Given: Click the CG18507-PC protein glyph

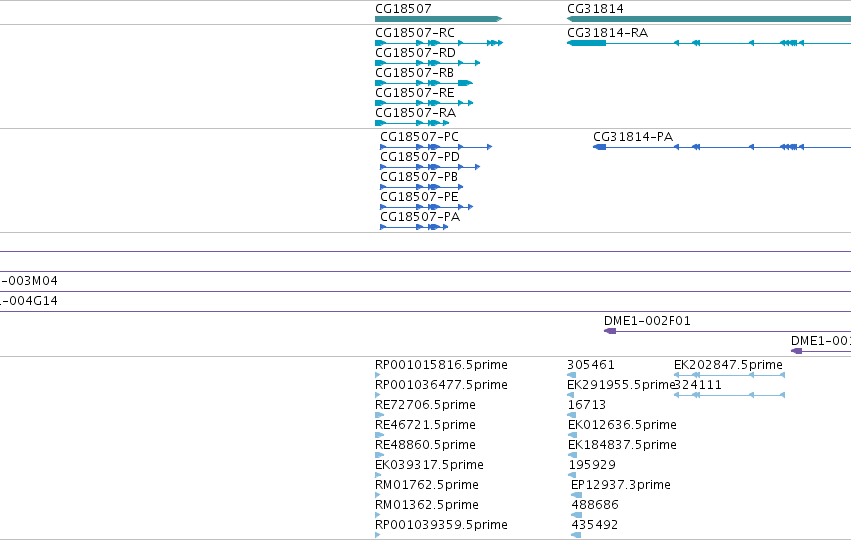Looking at the screenshot, I should [x=436, y=147].
